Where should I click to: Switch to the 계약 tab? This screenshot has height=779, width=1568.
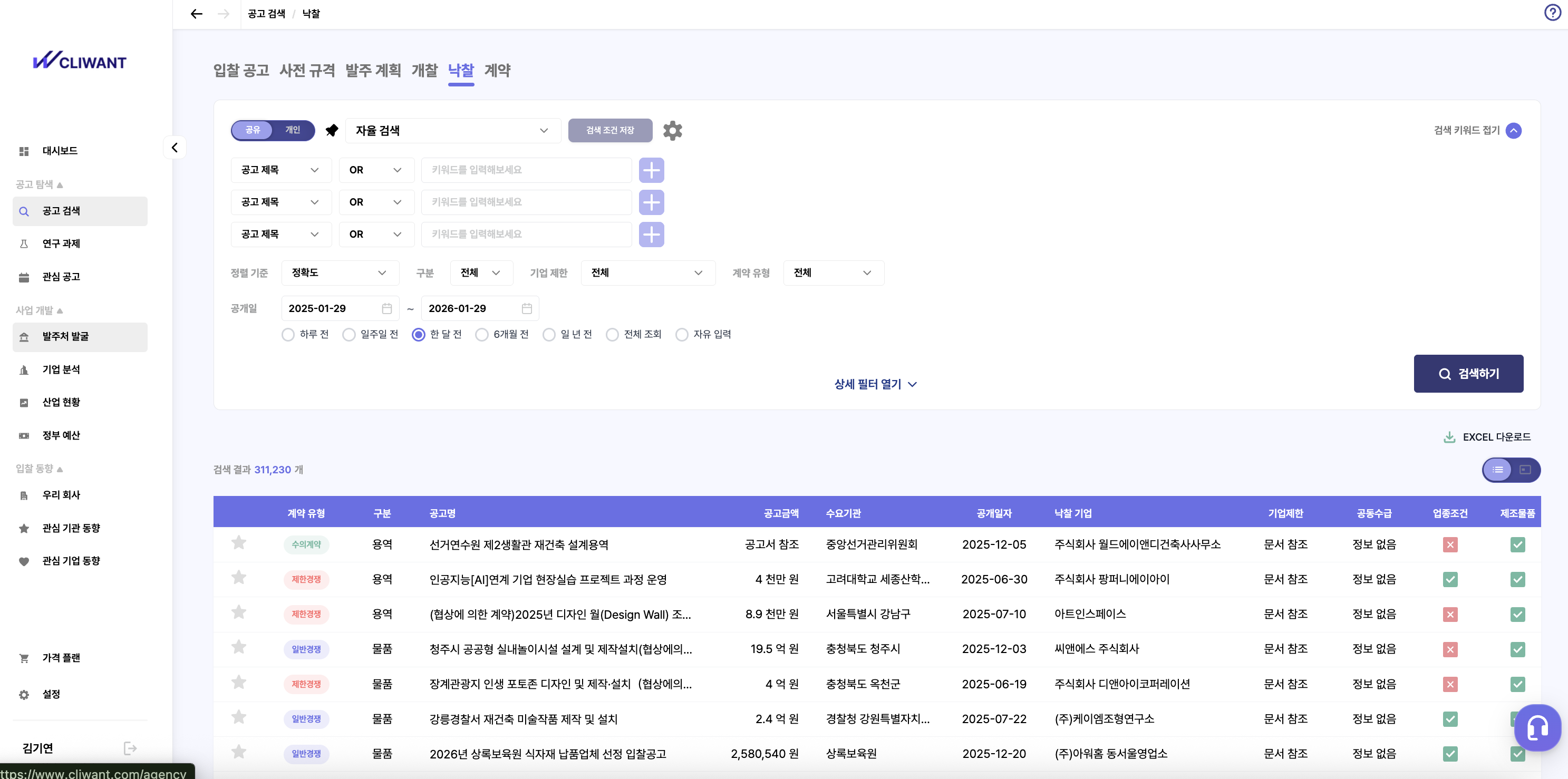coord(498,71)
